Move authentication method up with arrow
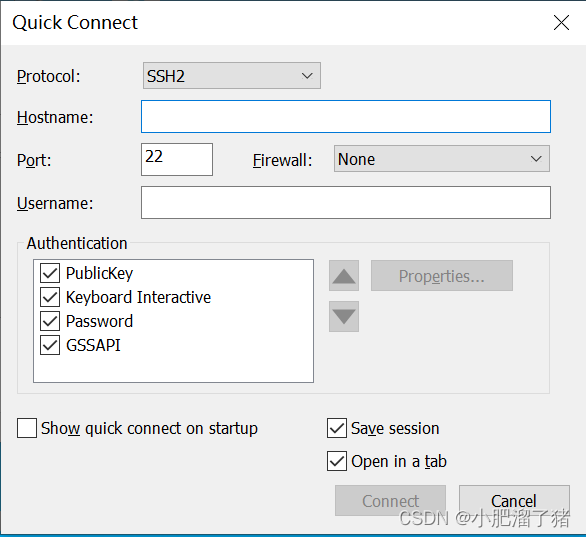586x537 pixels. coord(344,276)
